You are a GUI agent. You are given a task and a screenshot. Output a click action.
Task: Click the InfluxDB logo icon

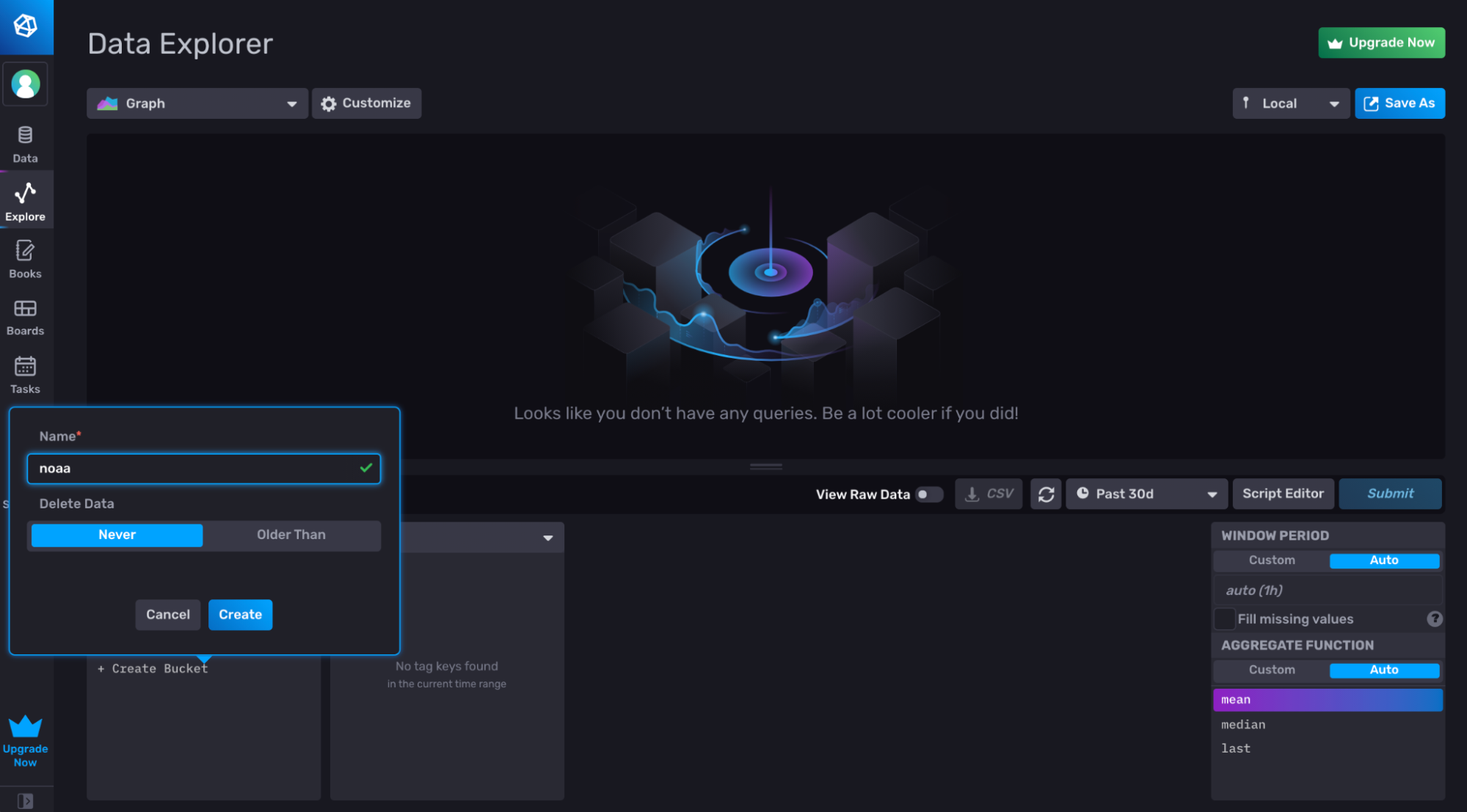[26, 26]
